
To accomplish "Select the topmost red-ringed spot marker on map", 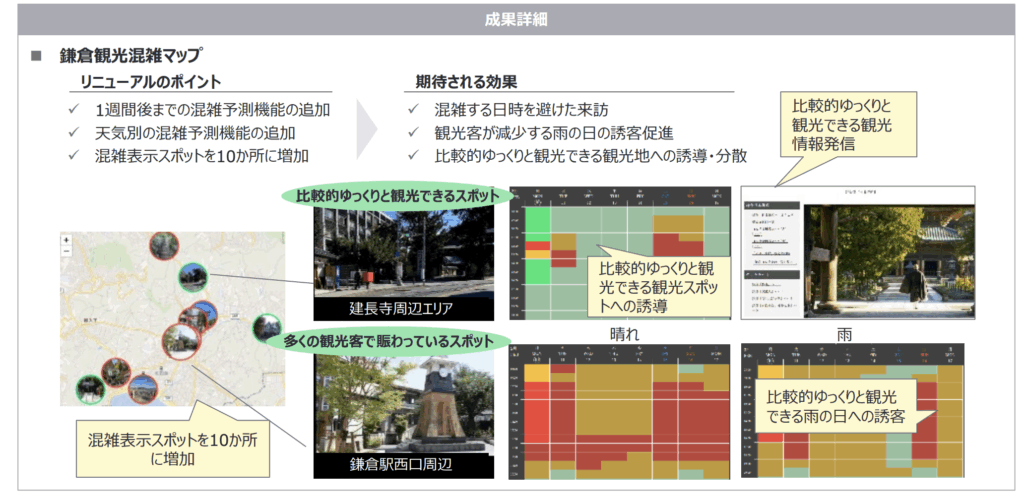I will pos(163,246).
